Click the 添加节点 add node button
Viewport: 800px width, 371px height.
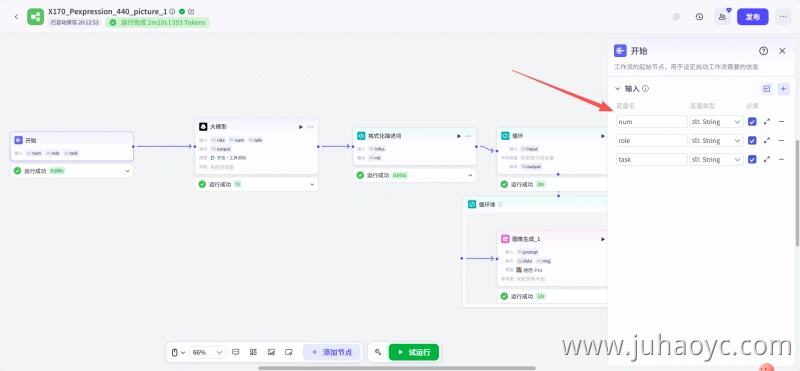point(332,352)
